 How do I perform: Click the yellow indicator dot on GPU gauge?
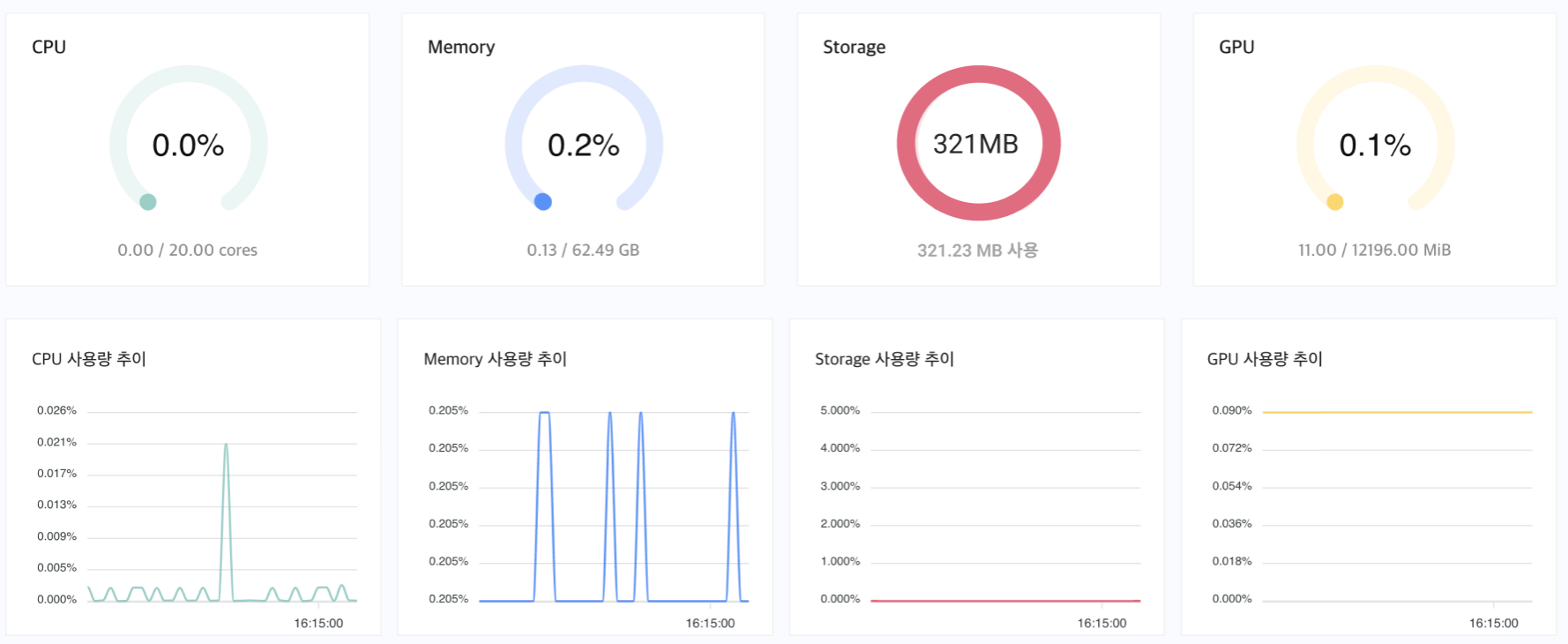[1335, 202]
